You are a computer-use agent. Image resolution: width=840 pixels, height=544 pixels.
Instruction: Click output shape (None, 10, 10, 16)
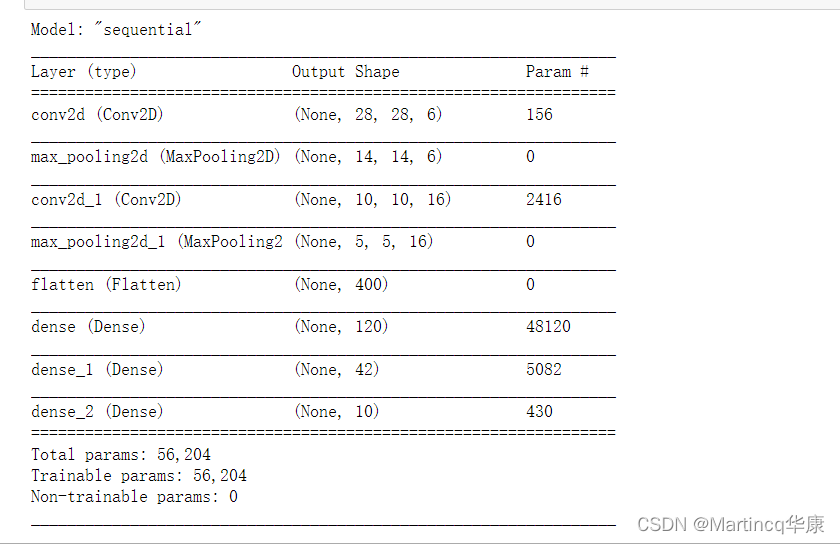[x=373, y=200]
